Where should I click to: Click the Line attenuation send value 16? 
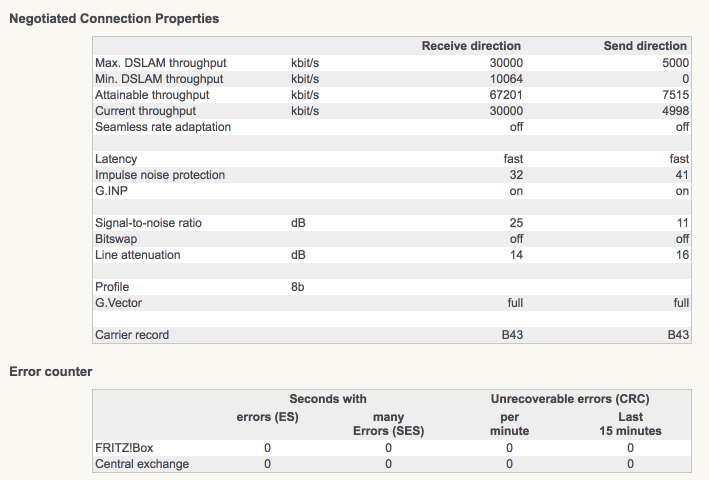[x=682, y=255]
